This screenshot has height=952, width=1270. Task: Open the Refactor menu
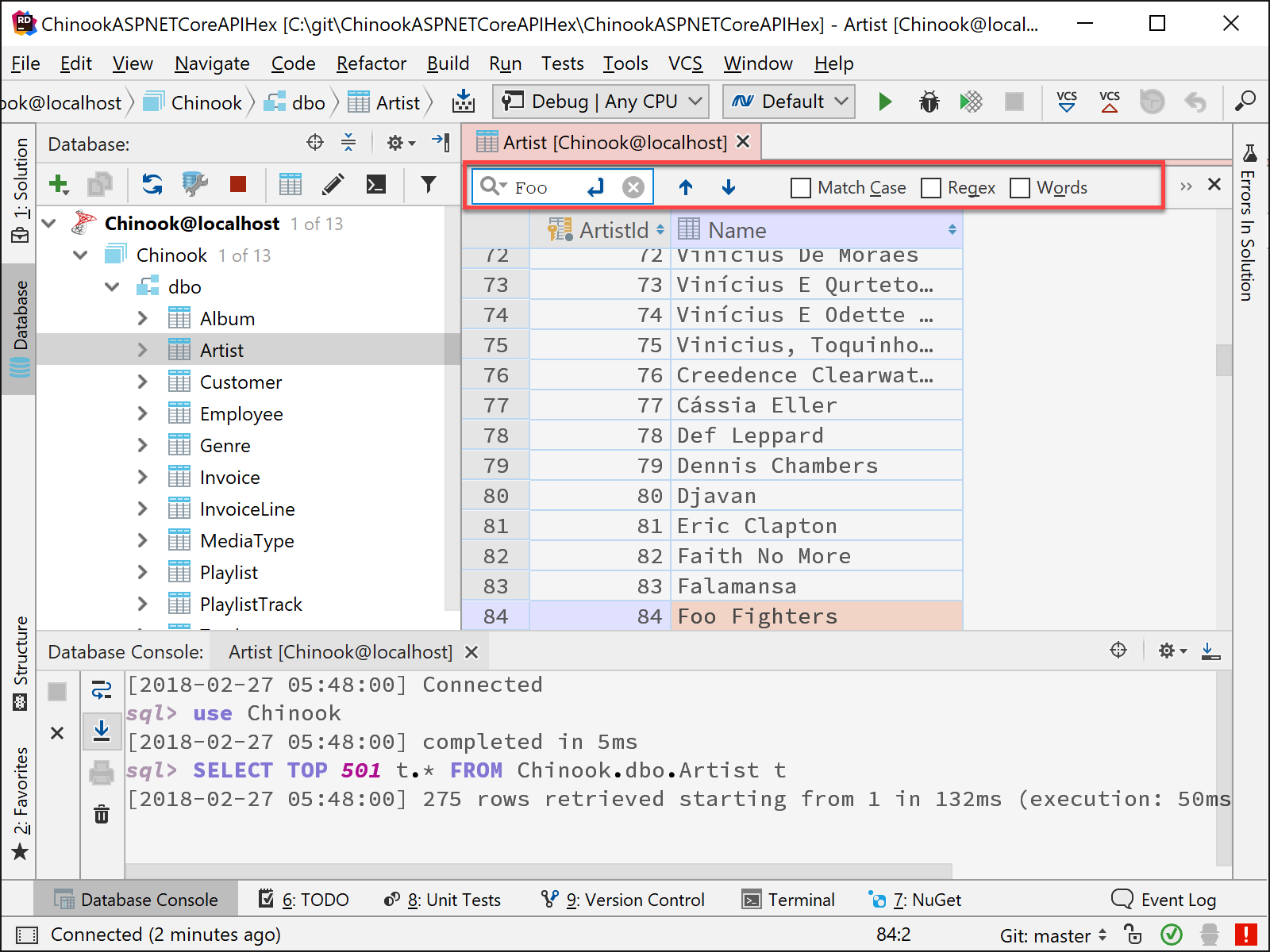371,63
